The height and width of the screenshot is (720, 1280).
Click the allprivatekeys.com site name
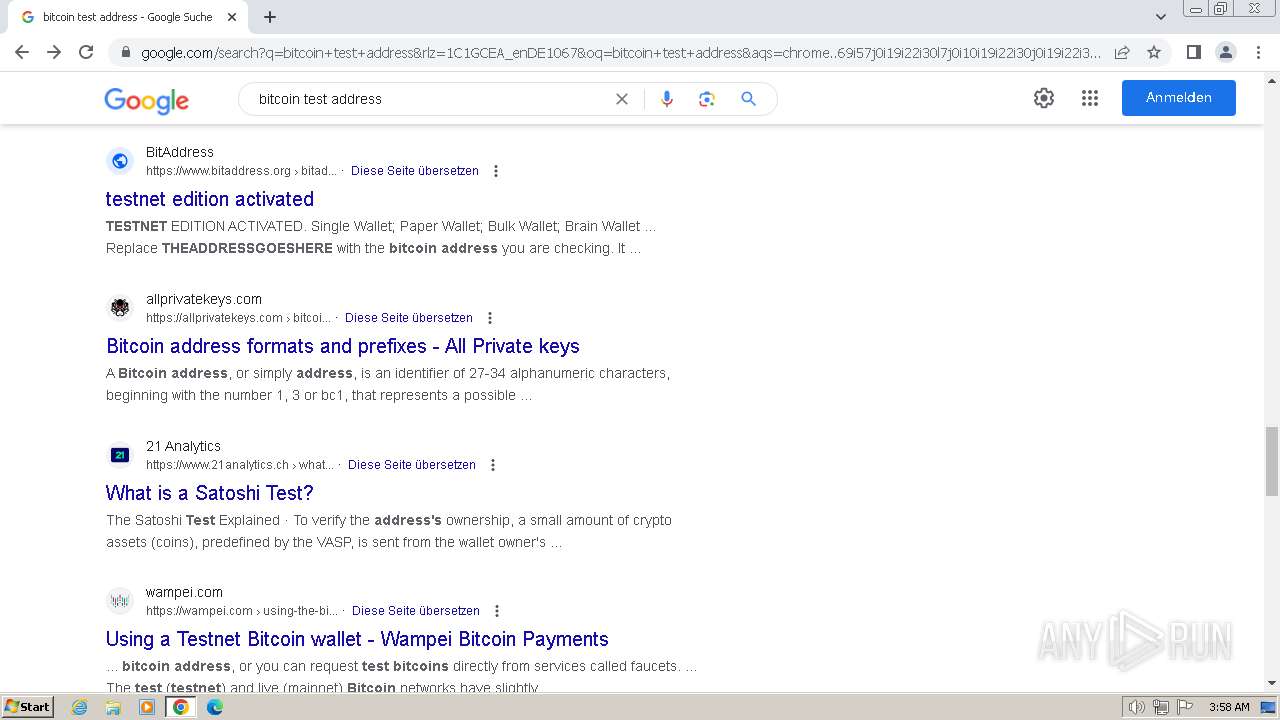point(204,299)
